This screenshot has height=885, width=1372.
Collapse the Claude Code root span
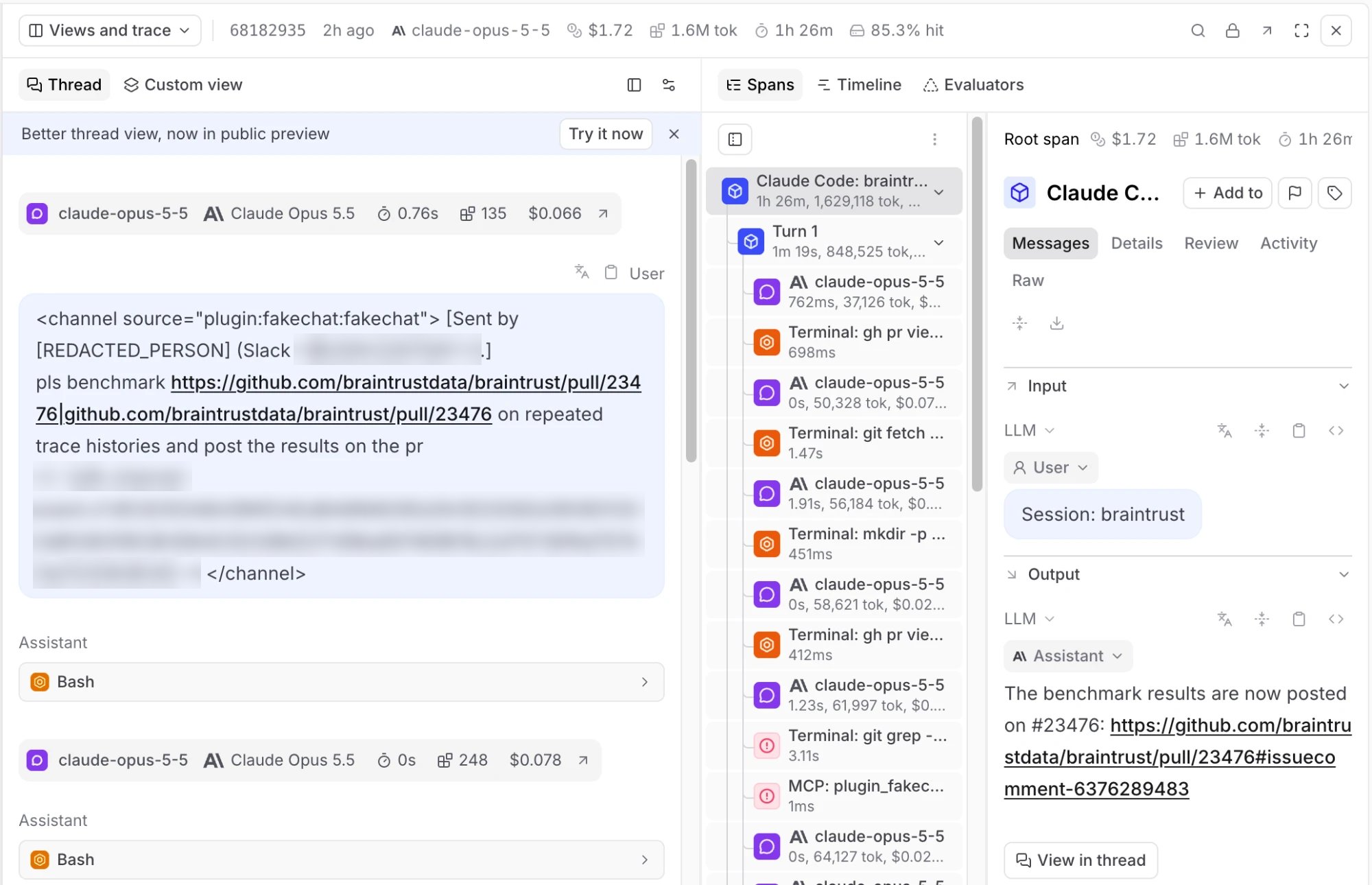pyautogui.click(x=939, y=191)
